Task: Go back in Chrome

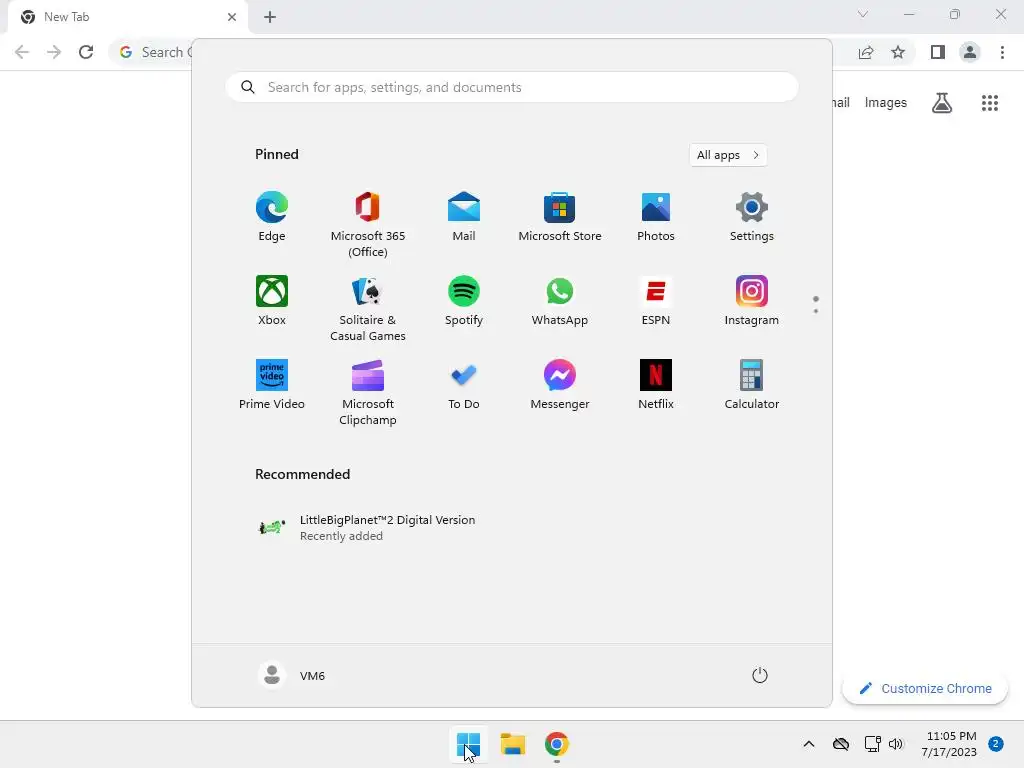Action: click(x=22, y=52)
